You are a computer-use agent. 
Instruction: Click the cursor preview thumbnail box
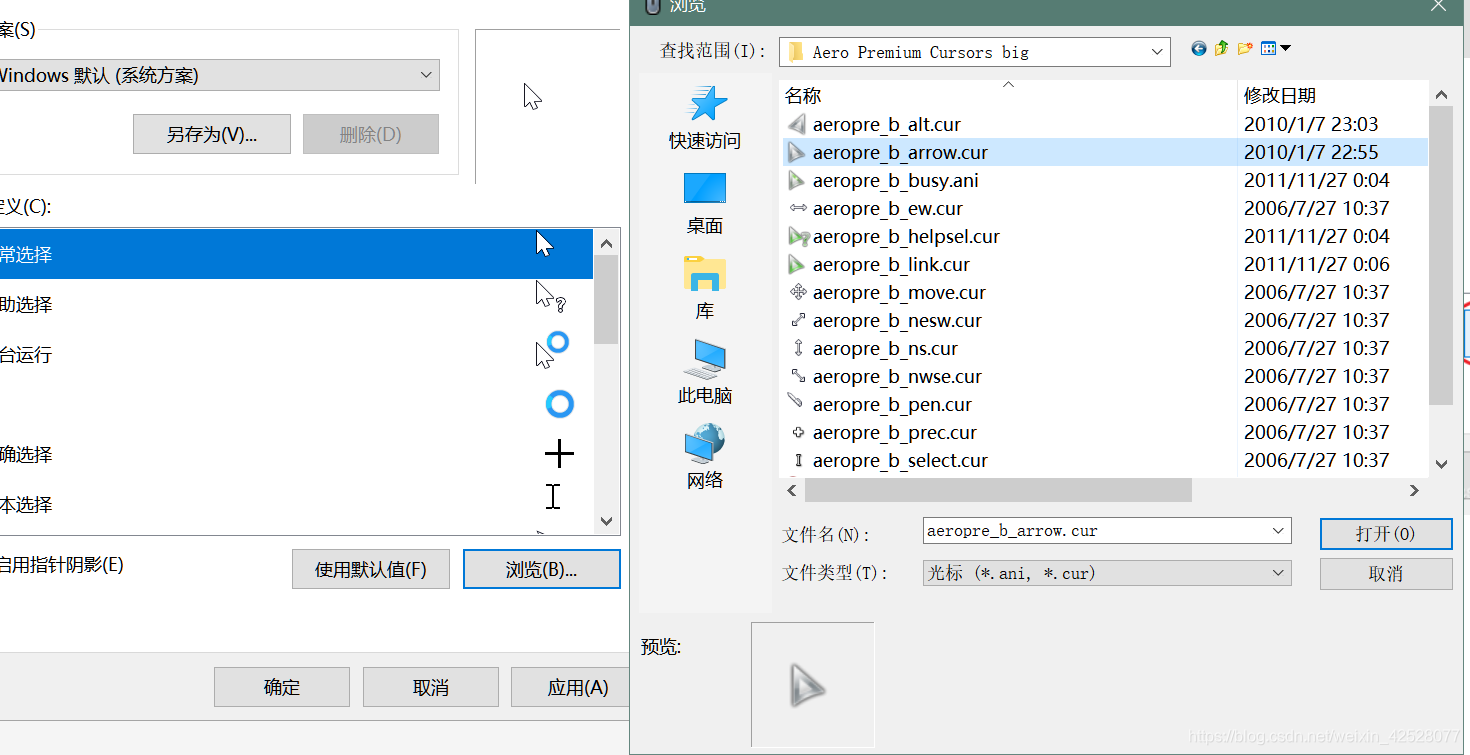pyautogui.click(x=812, y=684)
